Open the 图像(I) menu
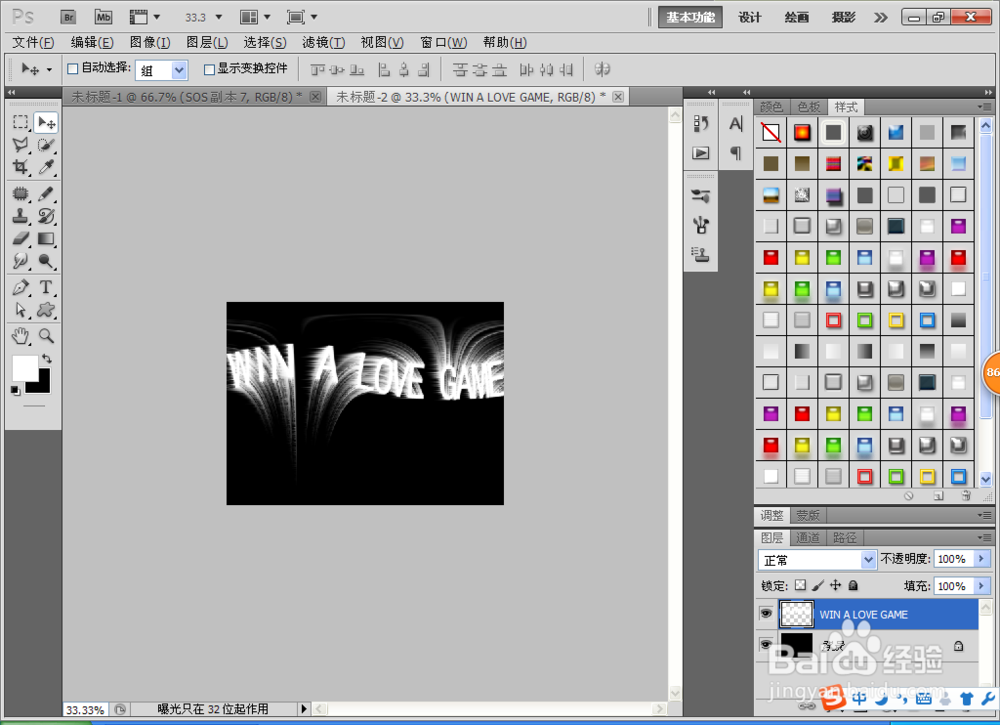Image resolution: width=1000 pixels, height=725 pixels. 150,42
